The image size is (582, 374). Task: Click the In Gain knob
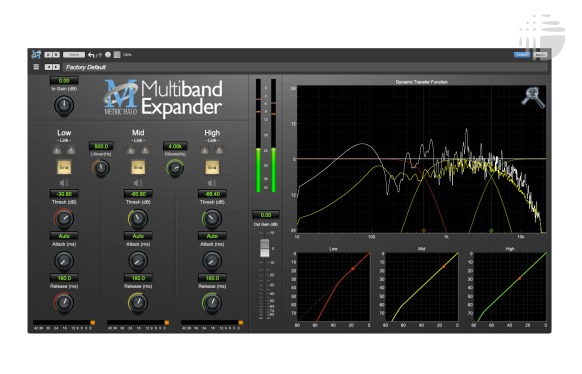[x=64, y=105]
